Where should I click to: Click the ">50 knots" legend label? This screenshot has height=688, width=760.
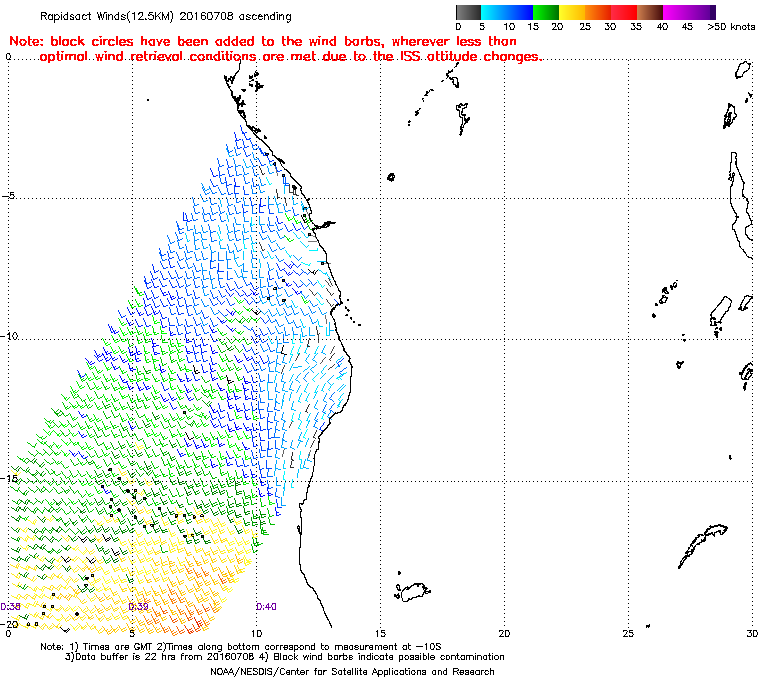pyautogui.click(x=731, y=27)
